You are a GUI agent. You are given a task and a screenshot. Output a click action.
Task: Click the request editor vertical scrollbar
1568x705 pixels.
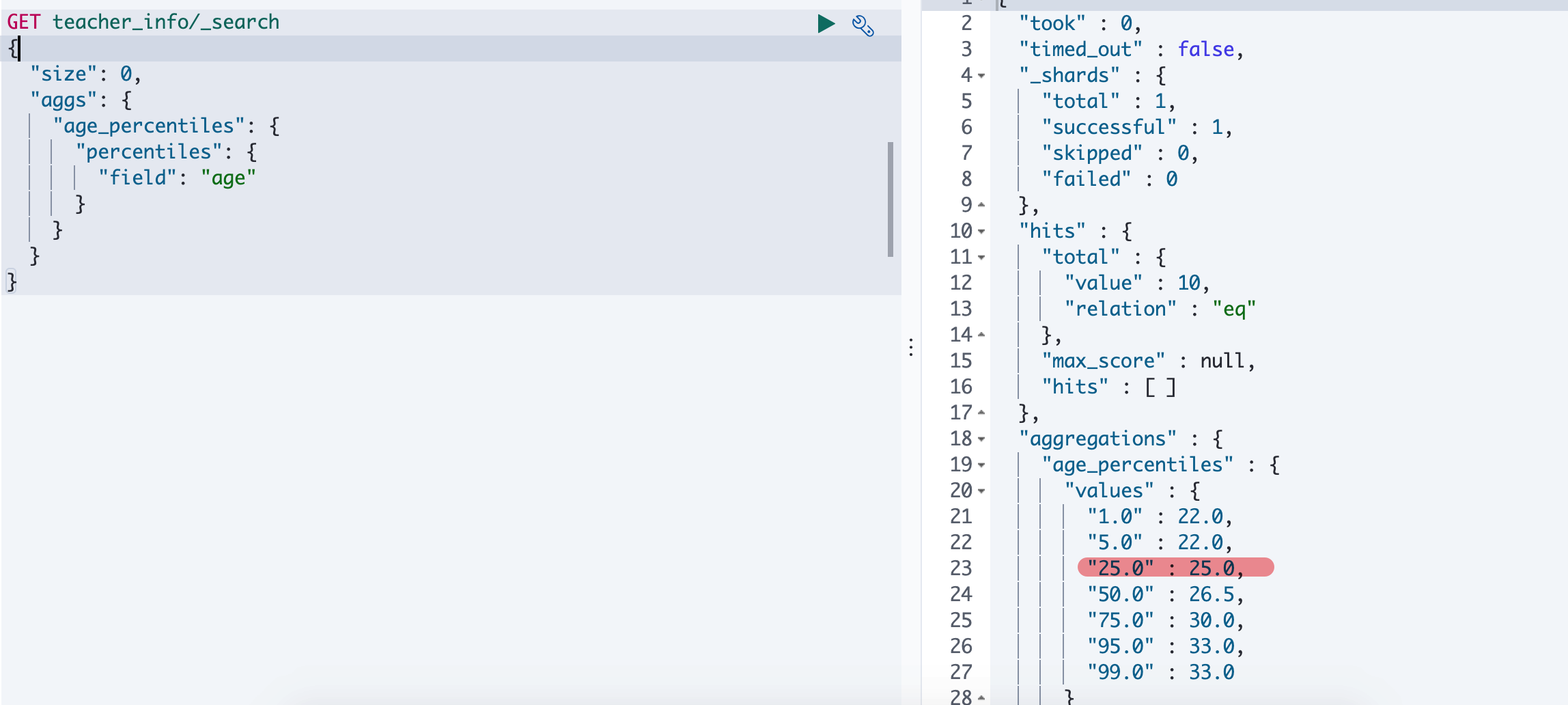click(891, 199)
